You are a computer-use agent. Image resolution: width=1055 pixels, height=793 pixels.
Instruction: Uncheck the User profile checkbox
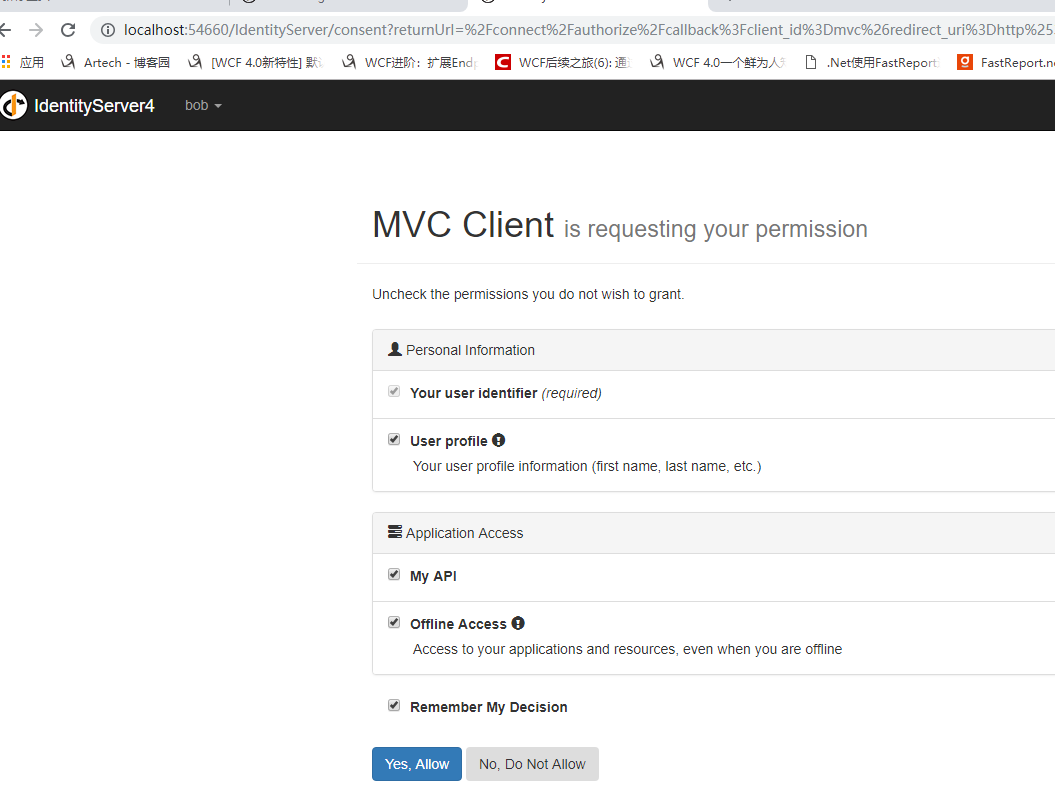pyautogui.click(x=394, y=439)
